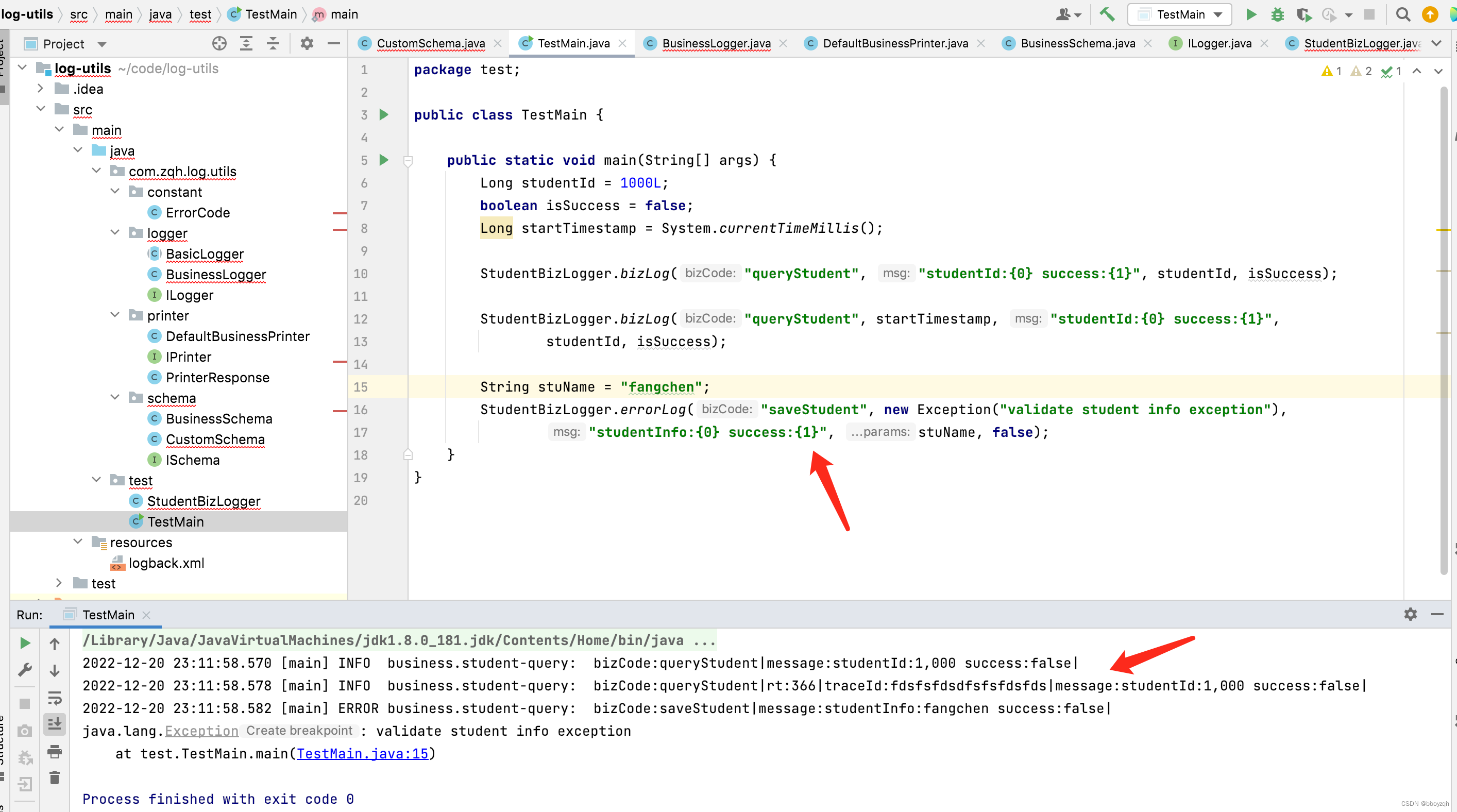
Task: Toggle scroll to end in Run console
Action: 54,724
